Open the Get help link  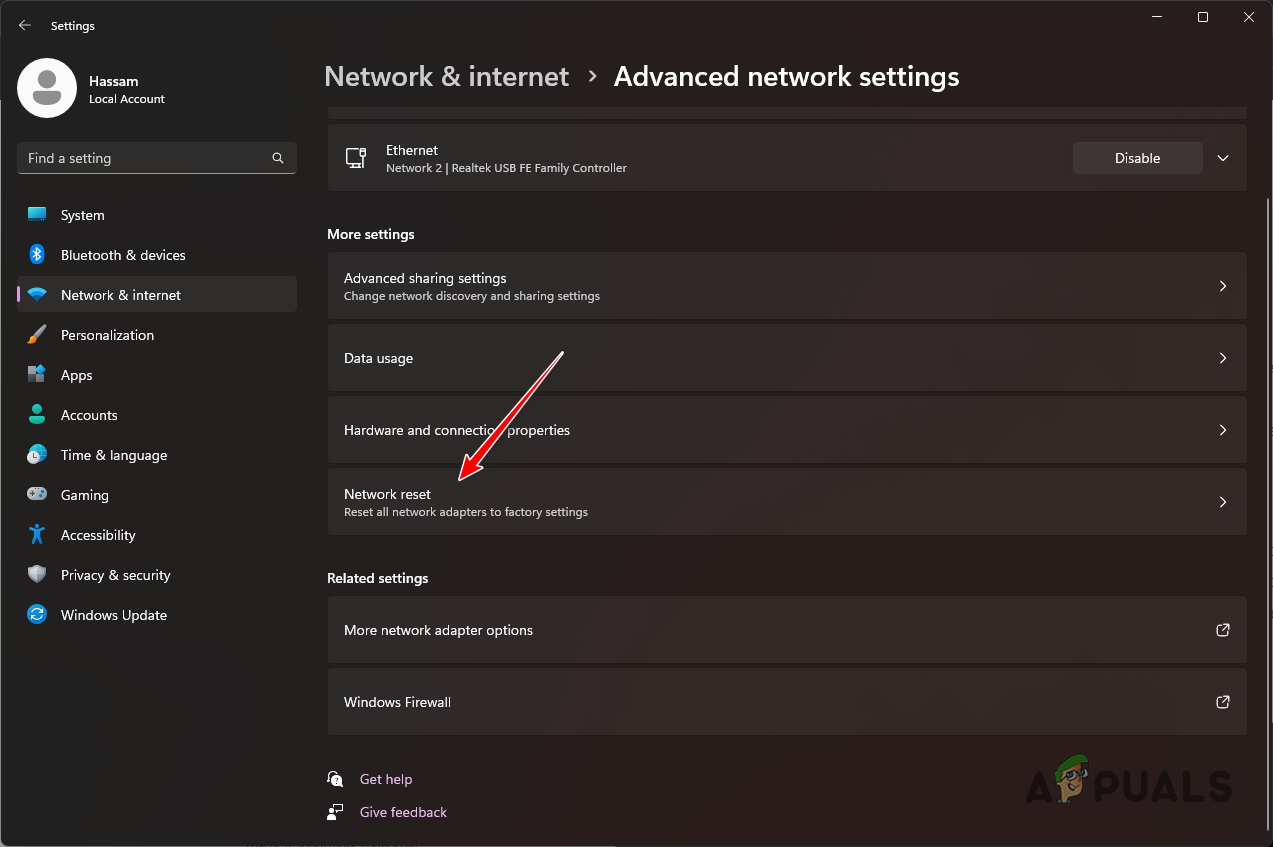tap(386, 778)
